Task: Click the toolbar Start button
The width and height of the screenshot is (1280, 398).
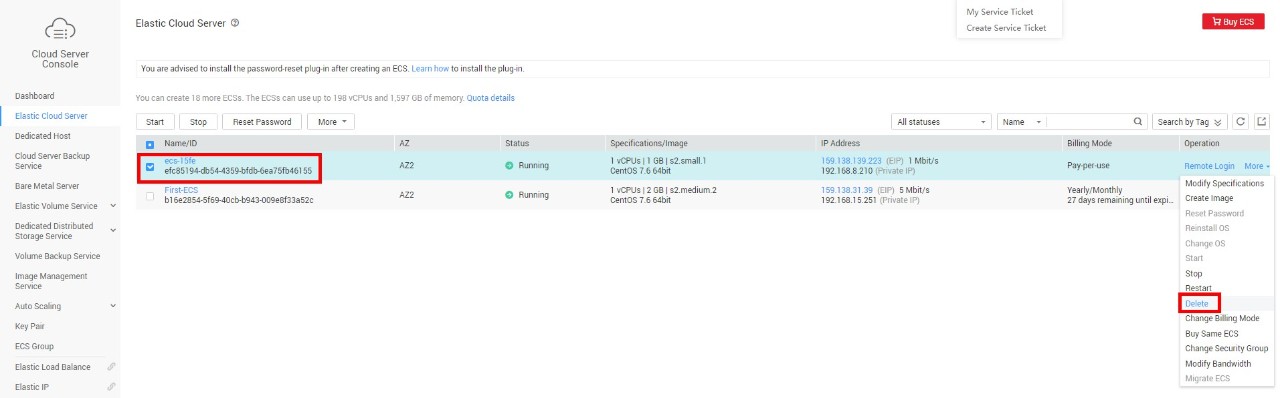Action: pyautogui.click(x=155, y=121)
